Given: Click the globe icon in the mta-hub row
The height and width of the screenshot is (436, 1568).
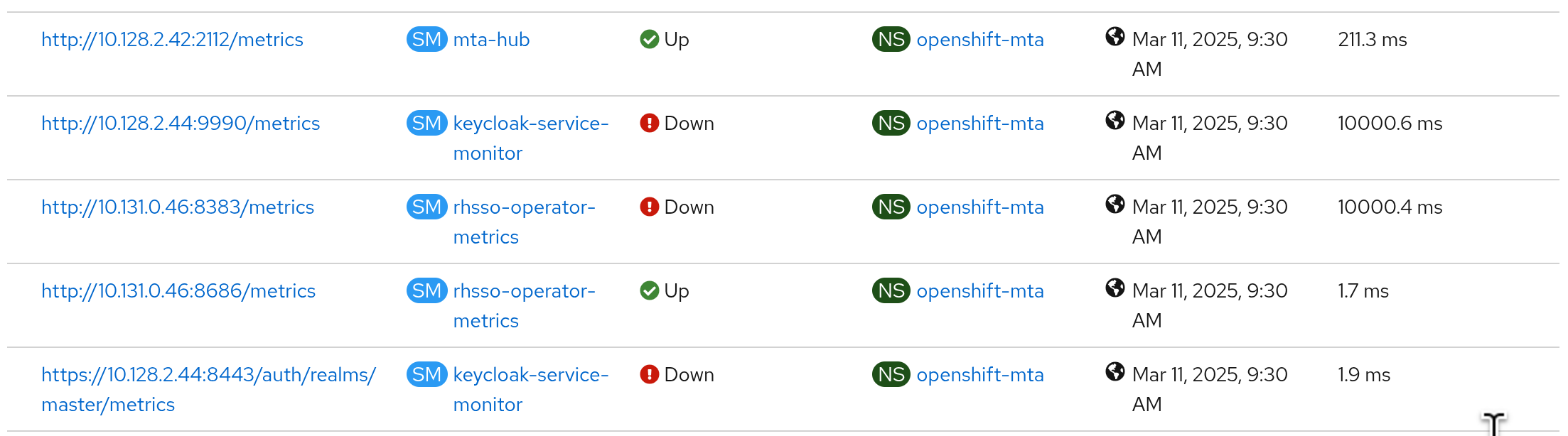Looking at the screenshot, I should pyautogui.click(x=1115, y=36).
